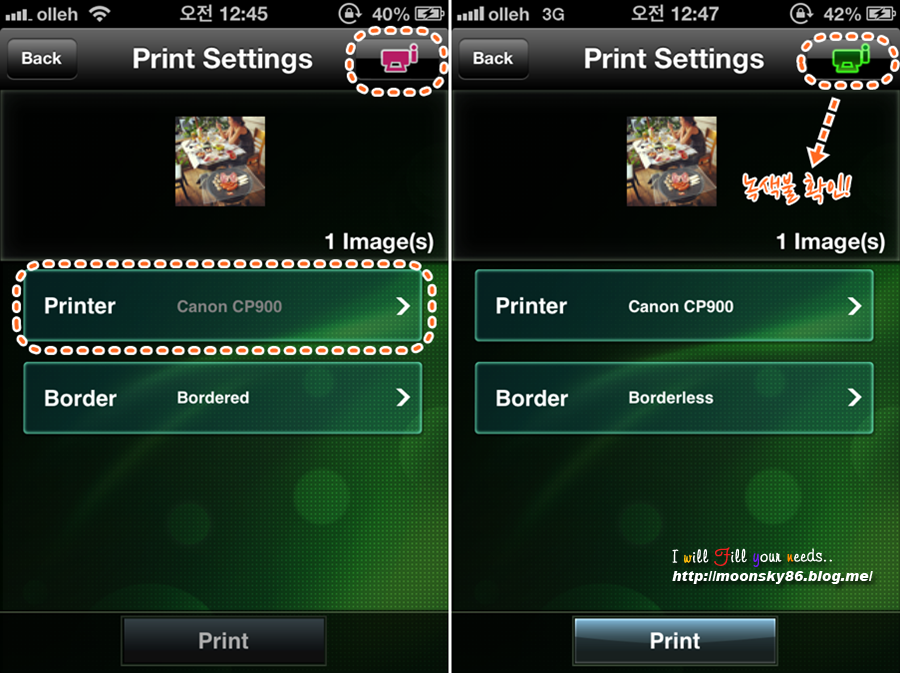Tap battery icon beside 42%
The height and width of the screenshot is (673, 900).
[880, 13]
